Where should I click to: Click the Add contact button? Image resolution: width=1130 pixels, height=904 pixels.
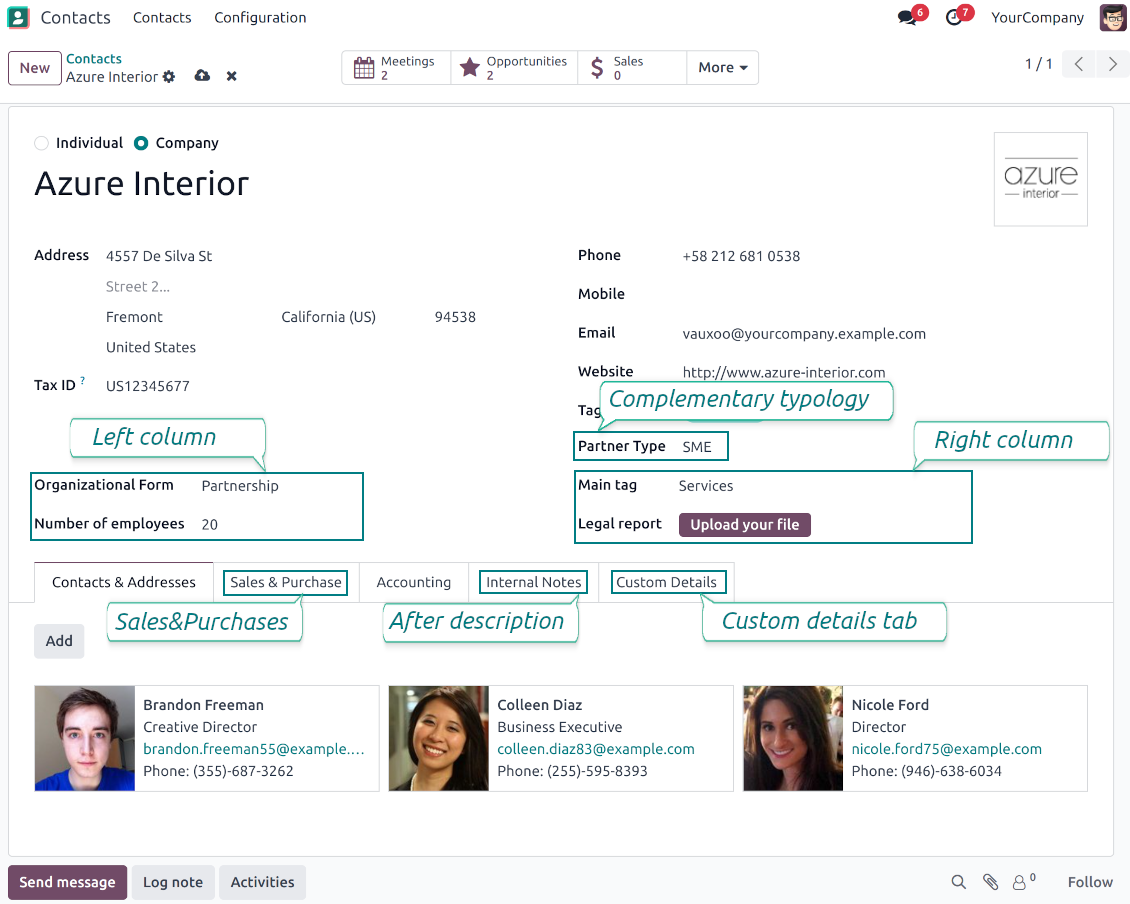(59, 641)
